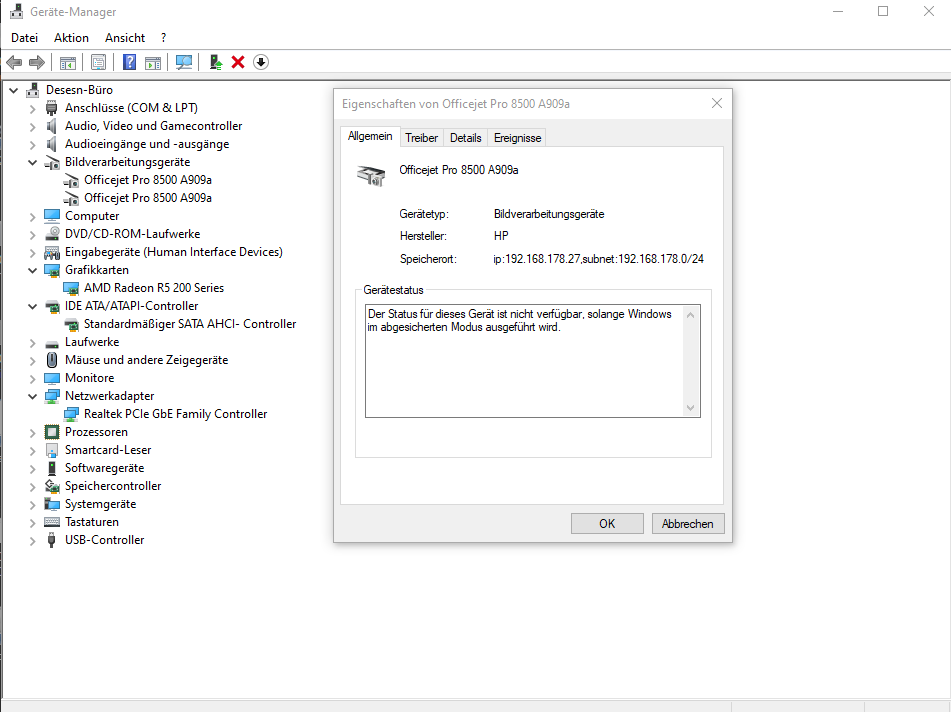Switch to the Ereignisse tab
This screenshot has height=712, width=951.
(517, 138)
